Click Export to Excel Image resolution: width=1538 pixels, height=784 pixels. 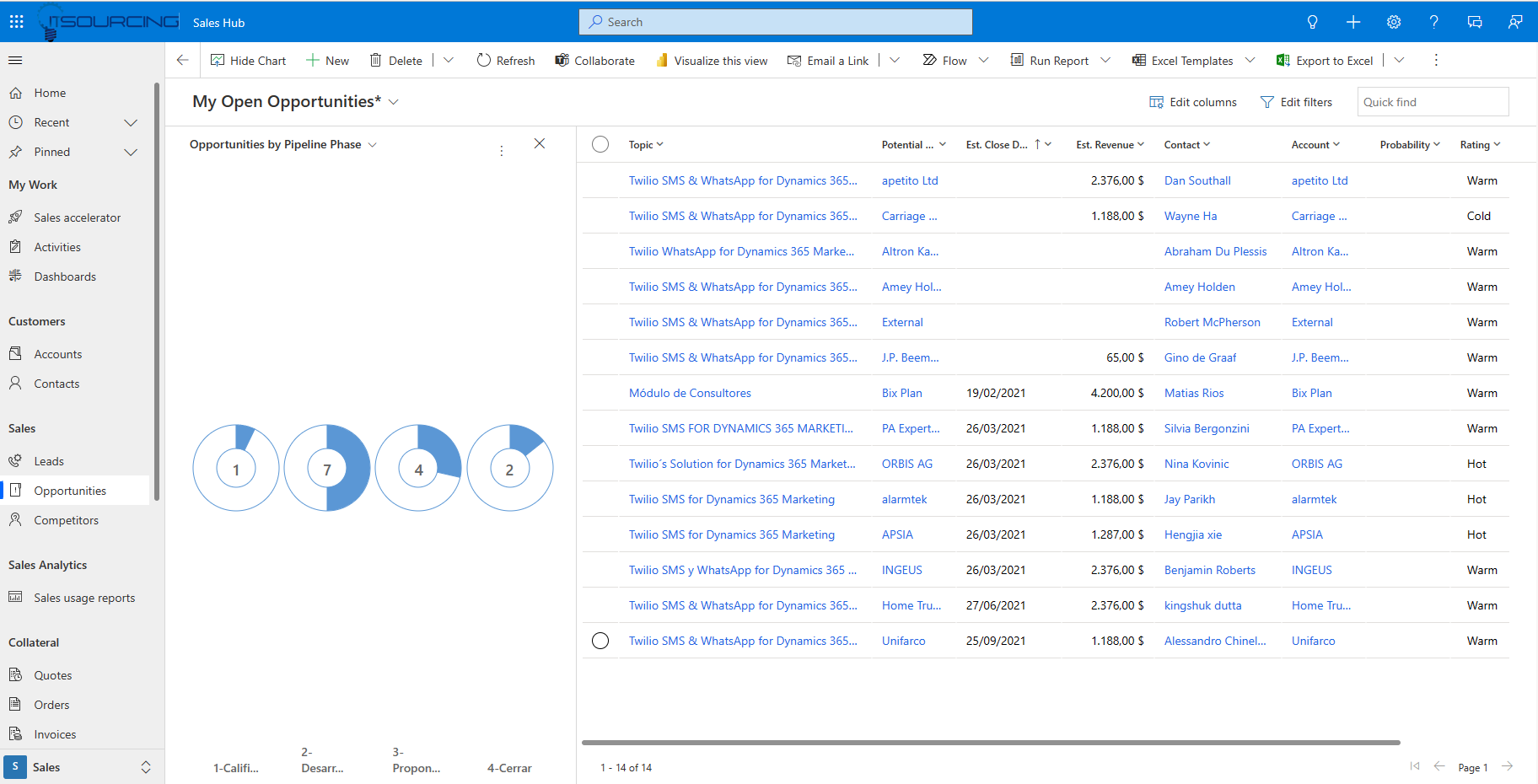1326,61
